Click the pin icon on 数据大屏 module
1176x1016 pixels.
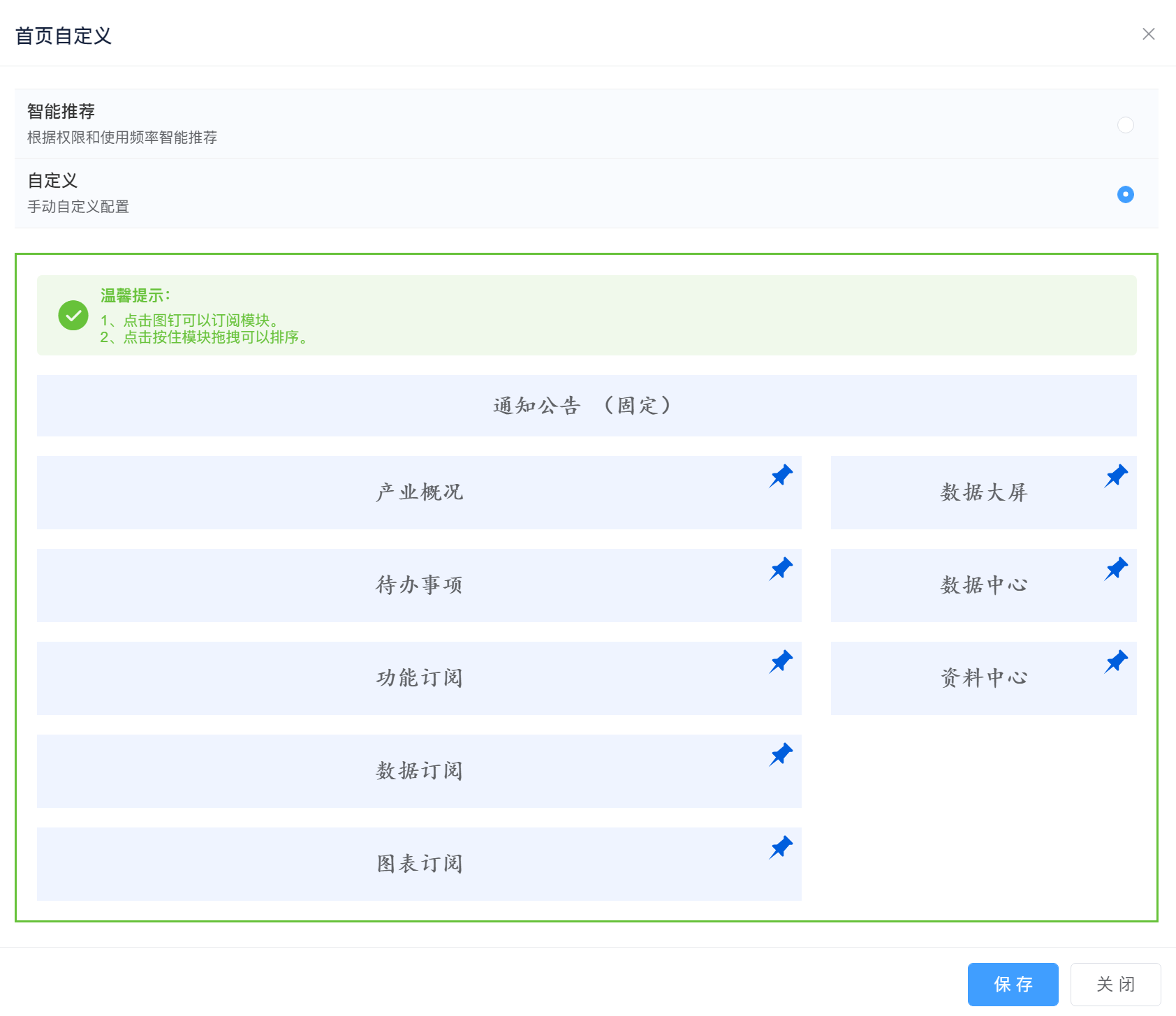(x=1116, y=476)
